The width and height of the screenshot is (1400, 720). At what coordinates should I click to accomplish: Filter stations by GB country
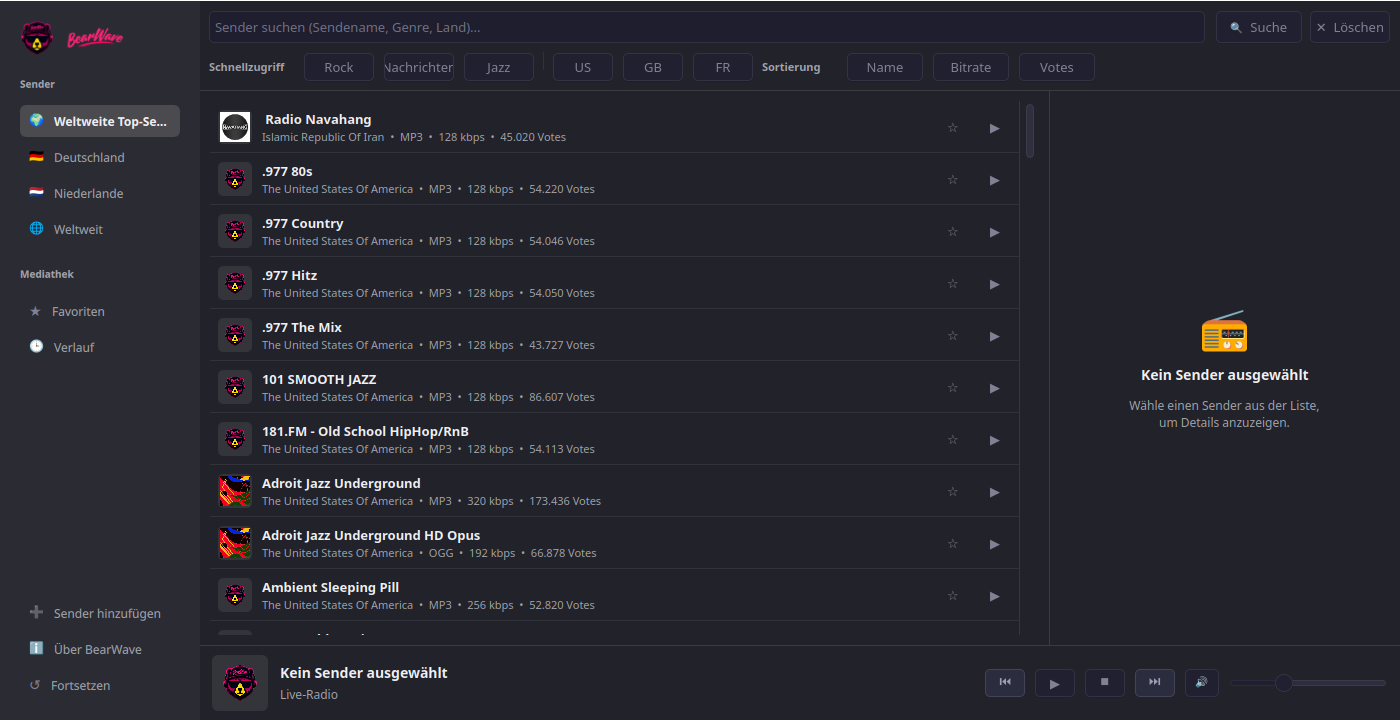[x=653, y=67]
